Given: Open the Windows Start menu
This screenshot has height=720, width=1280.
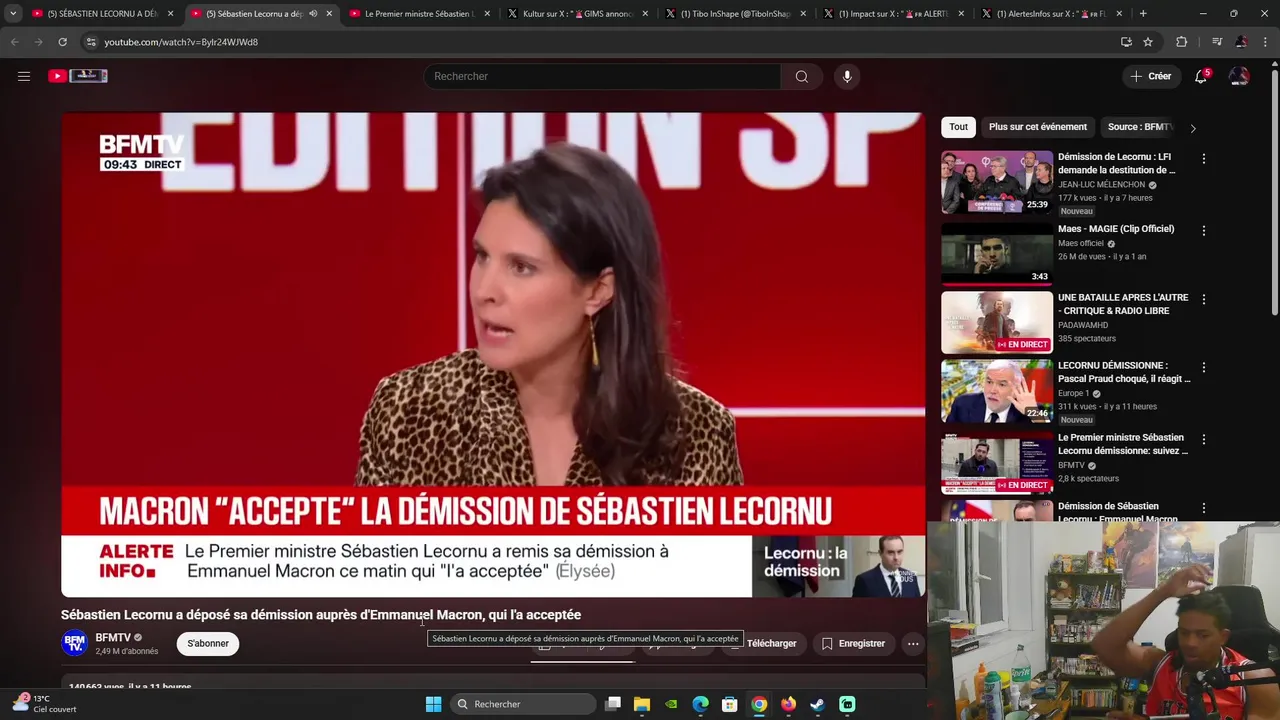Looking at the screenshot, I should [x=433, y=704].
